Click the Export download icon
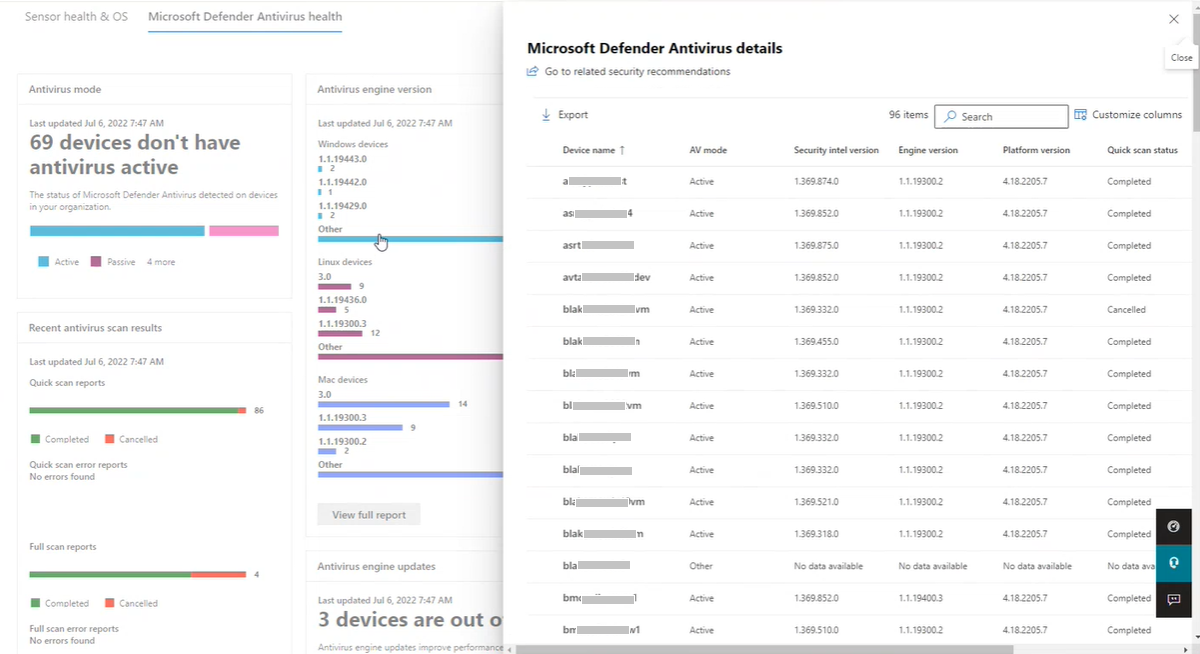Image resolution: width=1200 pixels, height=654 pixels. point(546,115)
